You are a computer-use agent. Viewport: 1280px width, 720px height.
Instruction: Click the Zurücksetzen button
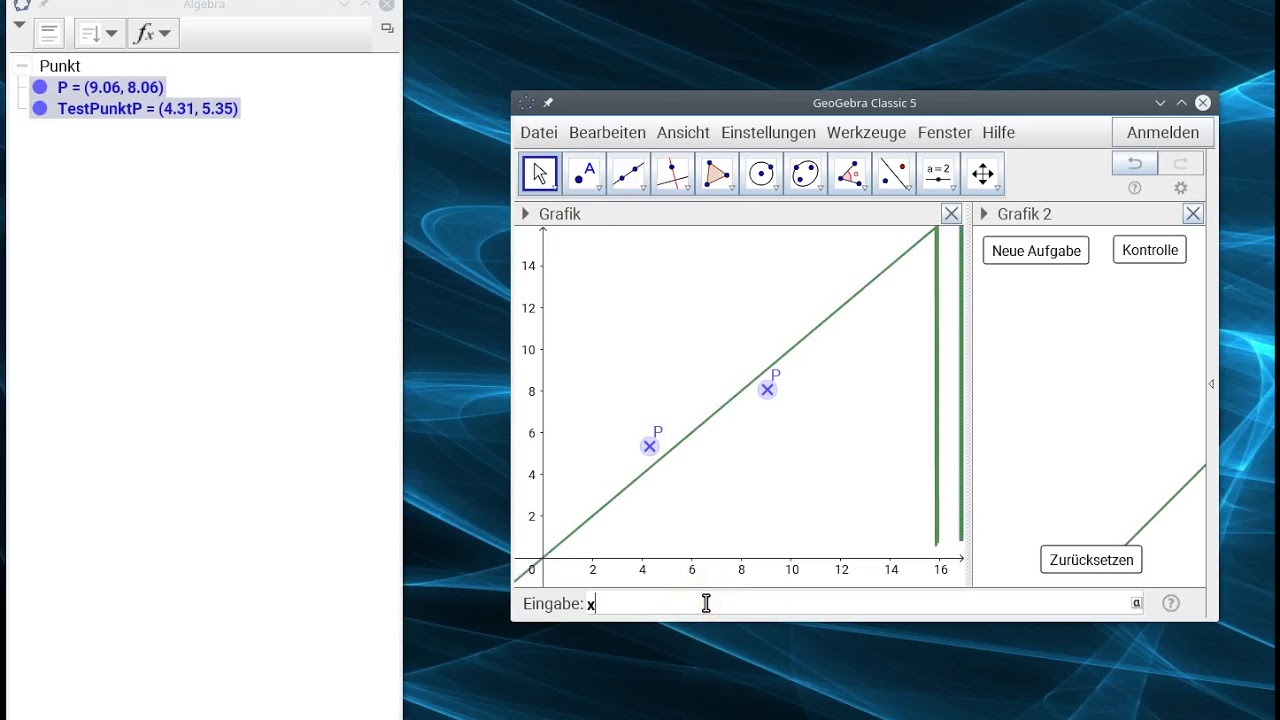tap(1091, 560)
